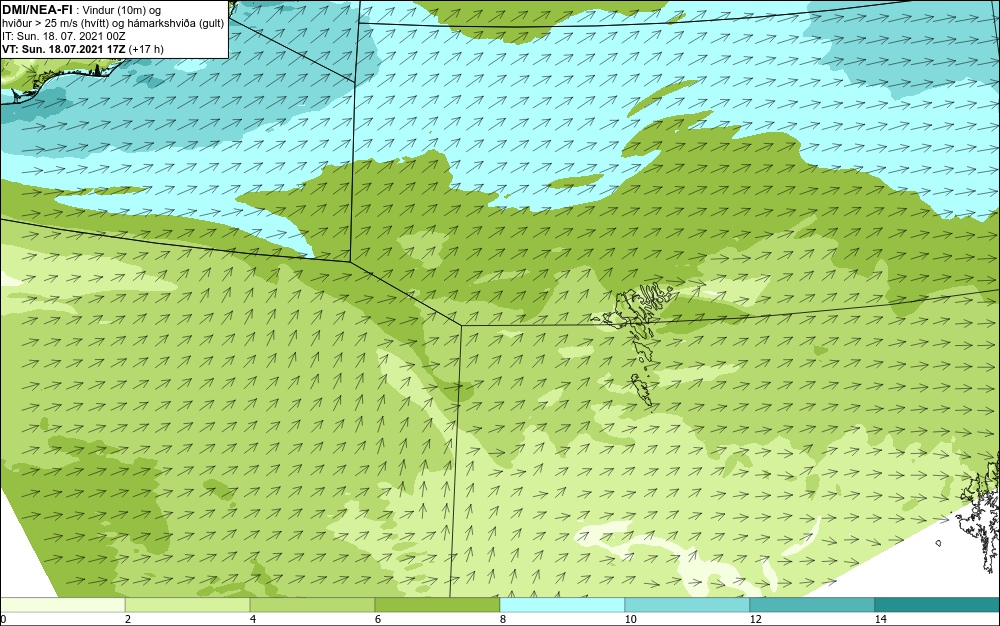The image size is (1000, 626).
Task: Click the legend scale label '4'
Action: click(253, 619)
